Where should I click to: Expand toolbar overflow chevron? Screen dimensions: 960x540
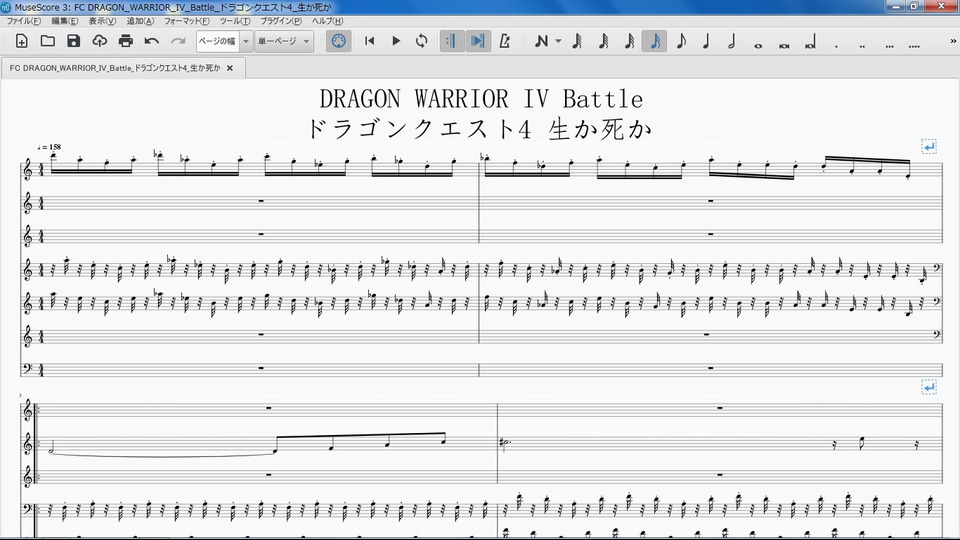(953, 41)
